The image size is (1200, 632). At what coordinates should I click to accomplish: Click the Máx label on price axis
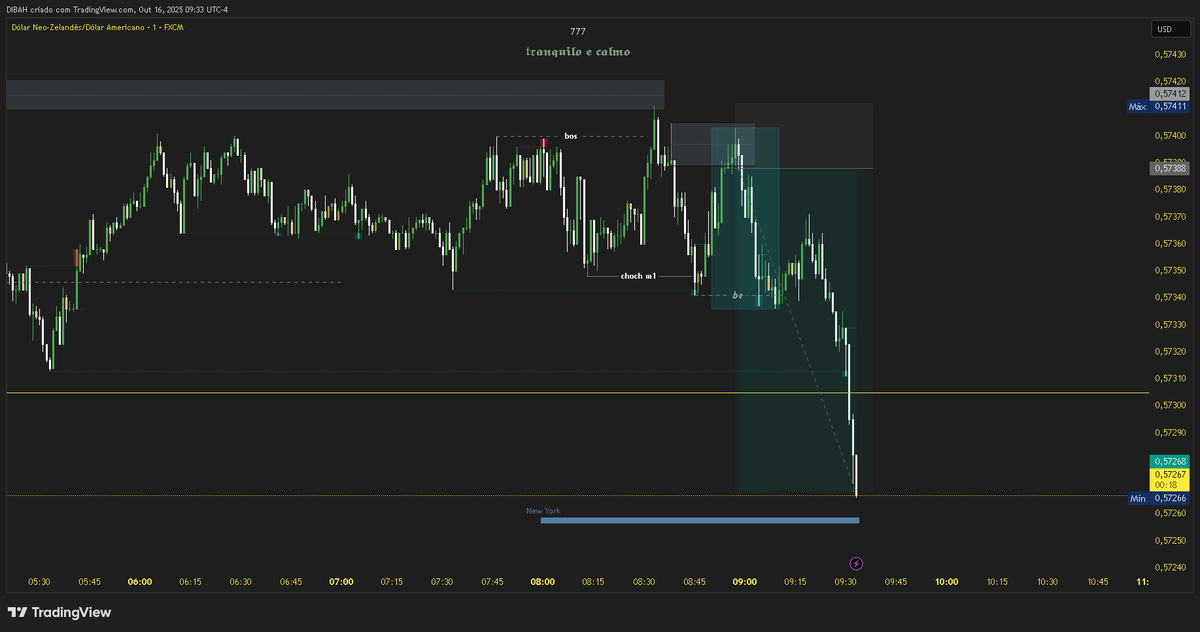[x=1137, y=106]
